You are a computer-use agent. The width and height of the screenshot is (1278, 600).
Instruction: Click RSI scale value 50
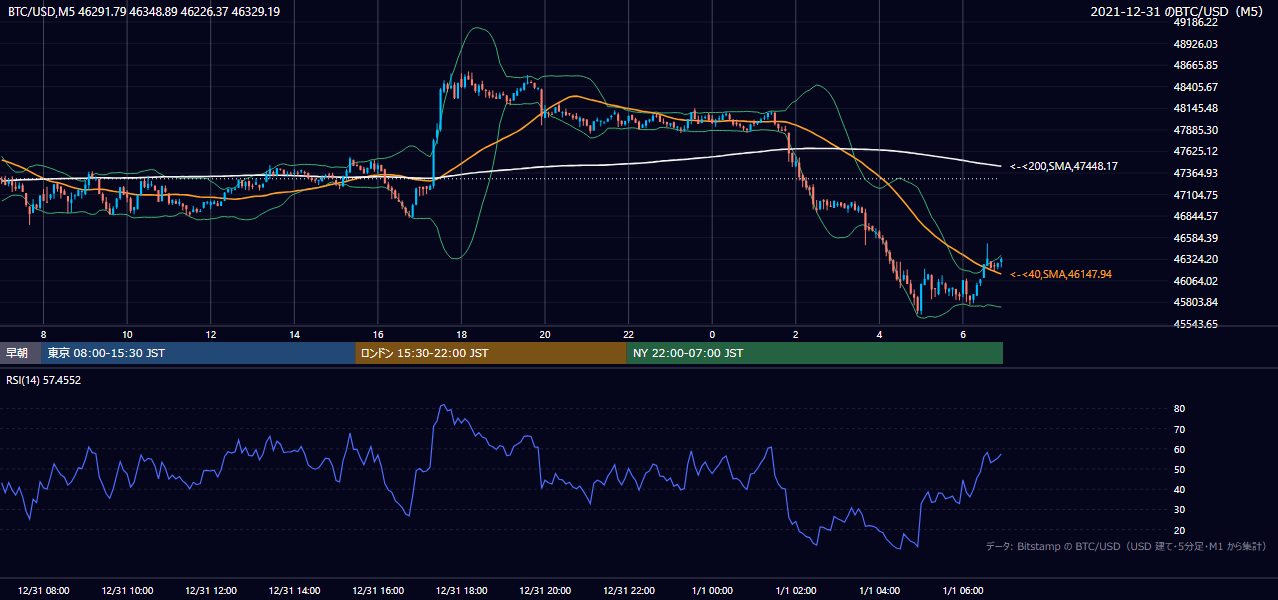[x=1179, y=469]
